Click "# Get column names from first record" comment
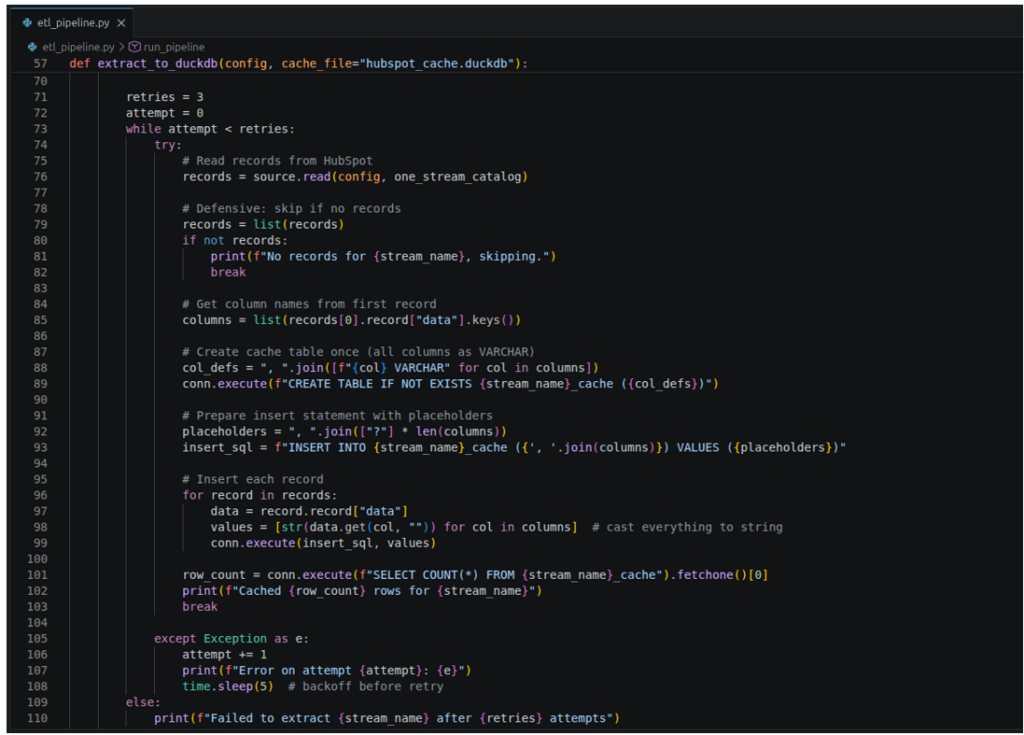 (x=310, y=304)
